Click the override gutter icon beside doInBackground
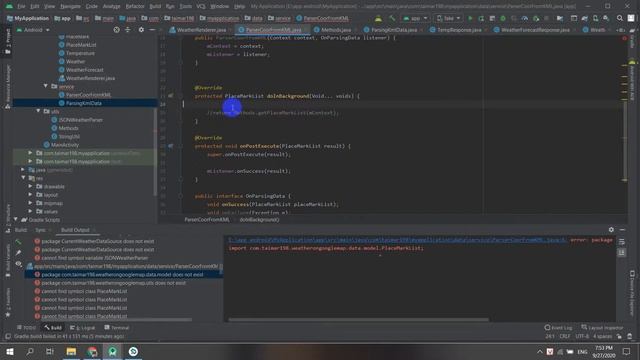The width and height of the screenshot is (640, 360). [x=171, y=96]
